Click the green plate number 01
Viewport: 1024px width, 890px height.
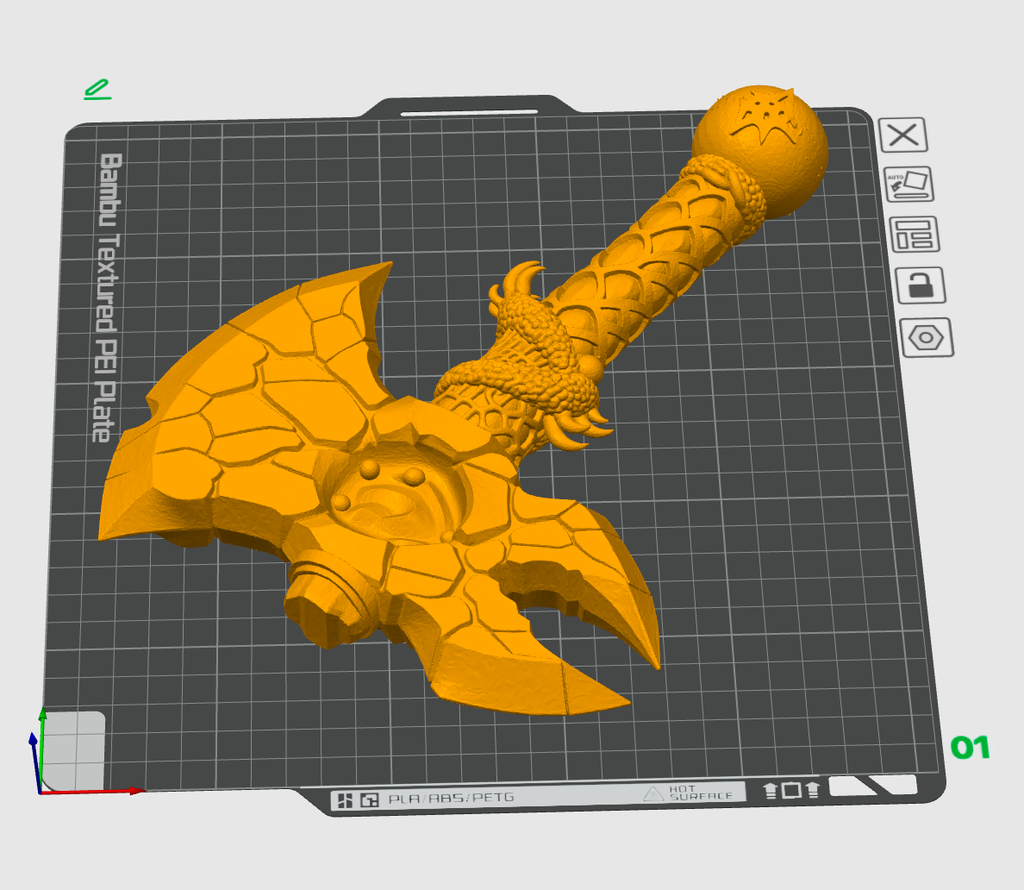(970, 748)
